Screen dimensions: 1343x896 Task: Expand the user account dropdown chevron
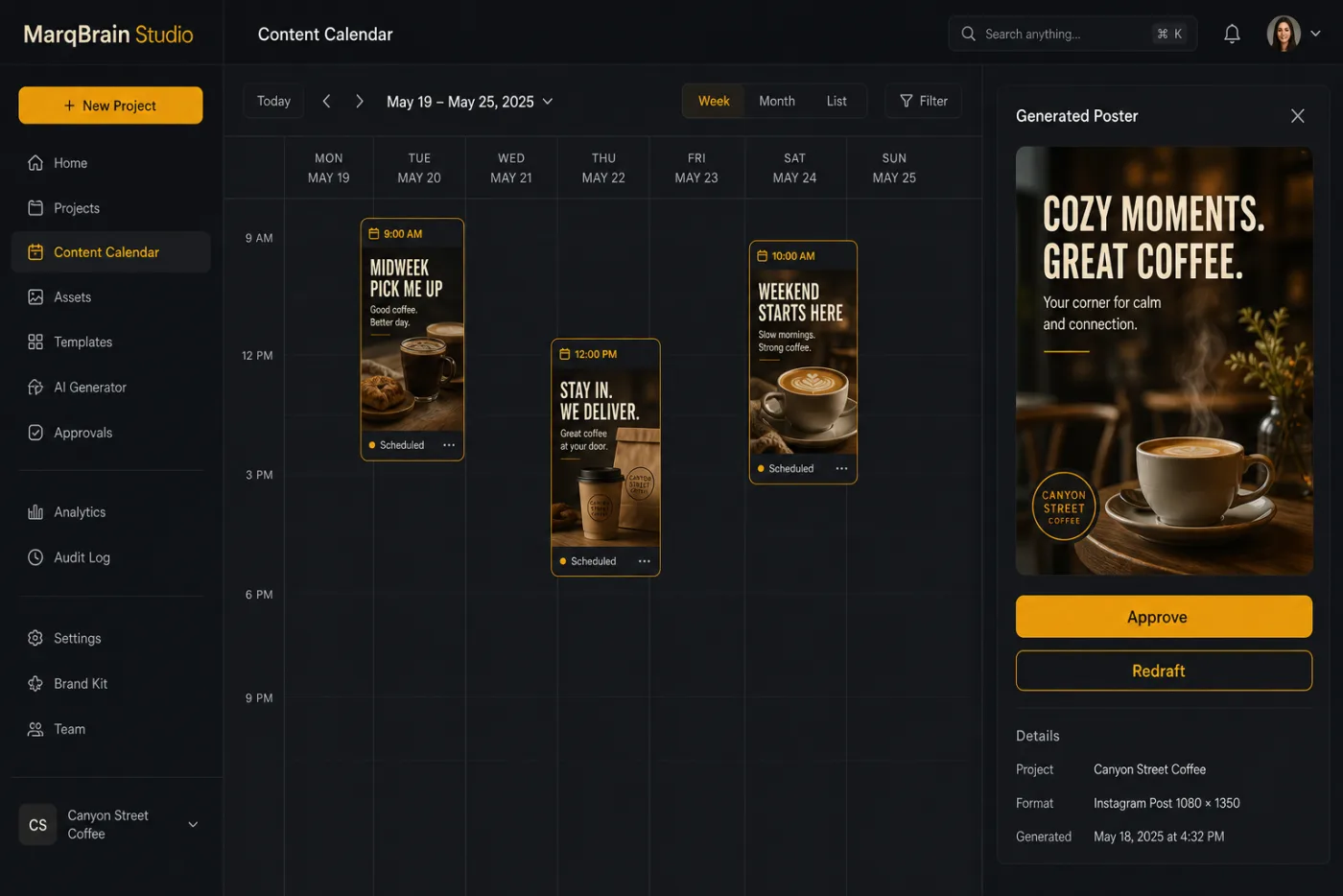(x=1316, y=34)
